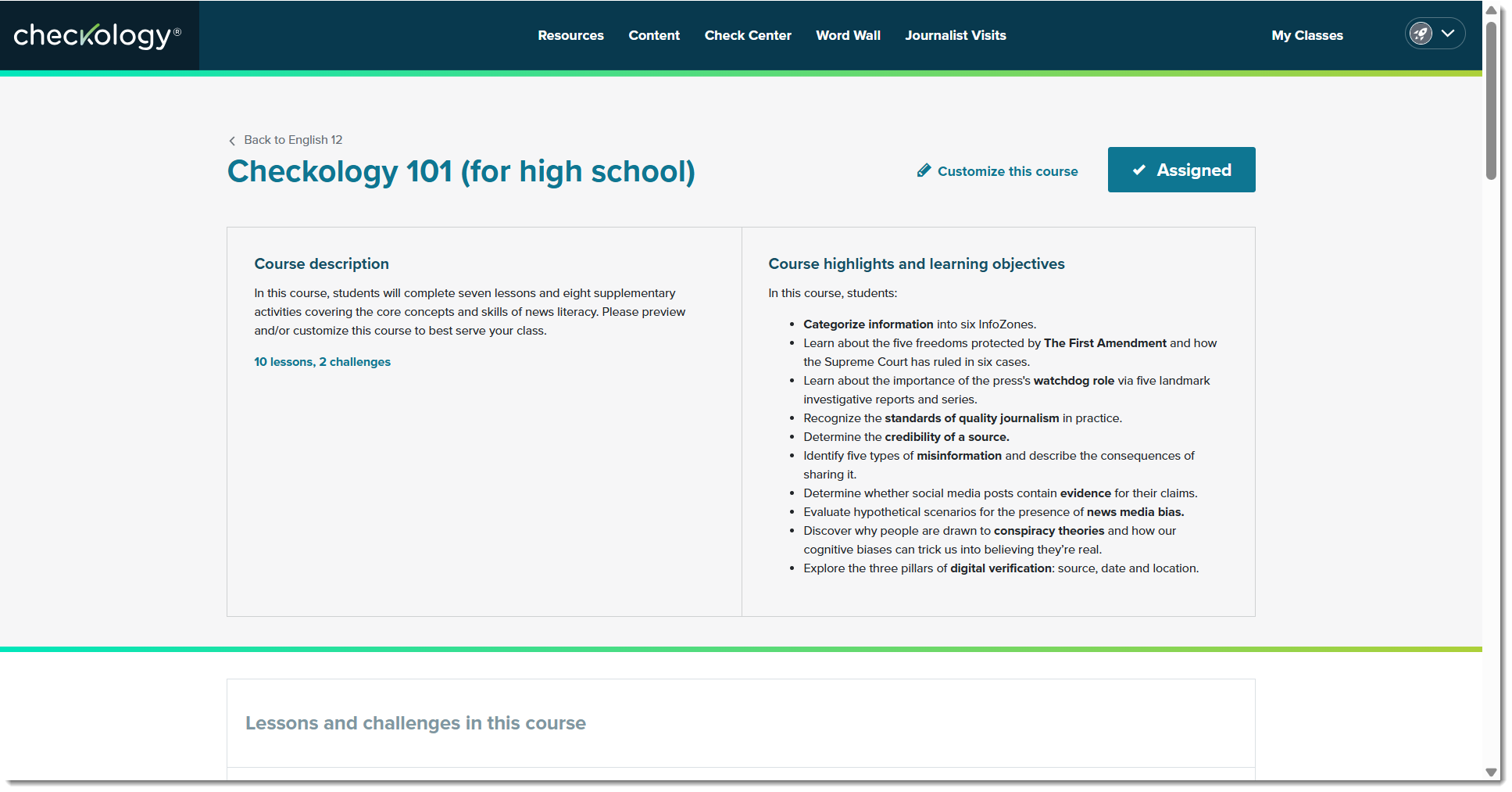Image resolution: width=1512 pixels, height=792 pixels.
Task: Click credibility of a source text
Action: pos(946,437)
